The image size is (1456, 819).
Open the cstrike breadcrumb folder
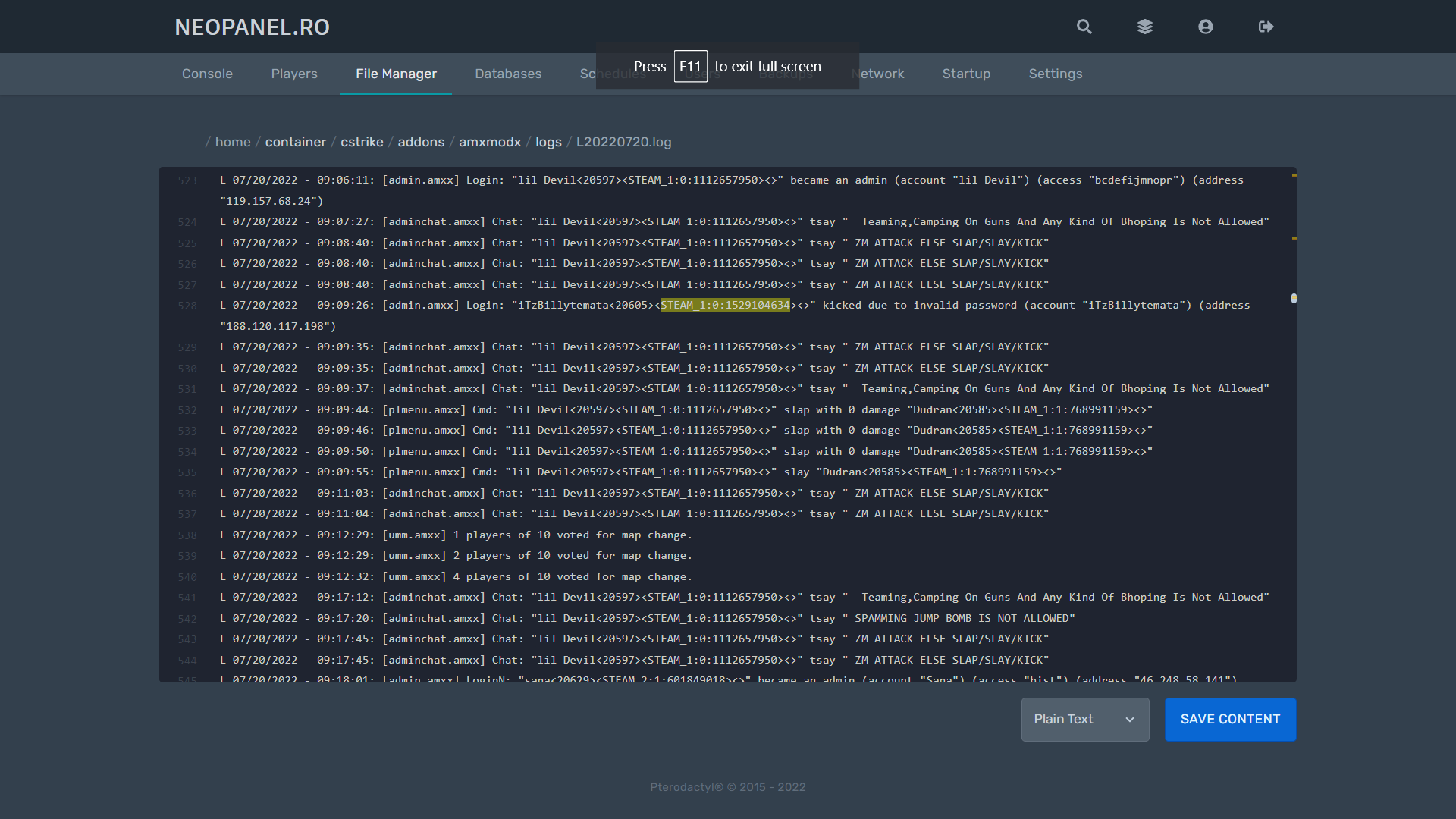pyautogui.click(x=362, y=142)
